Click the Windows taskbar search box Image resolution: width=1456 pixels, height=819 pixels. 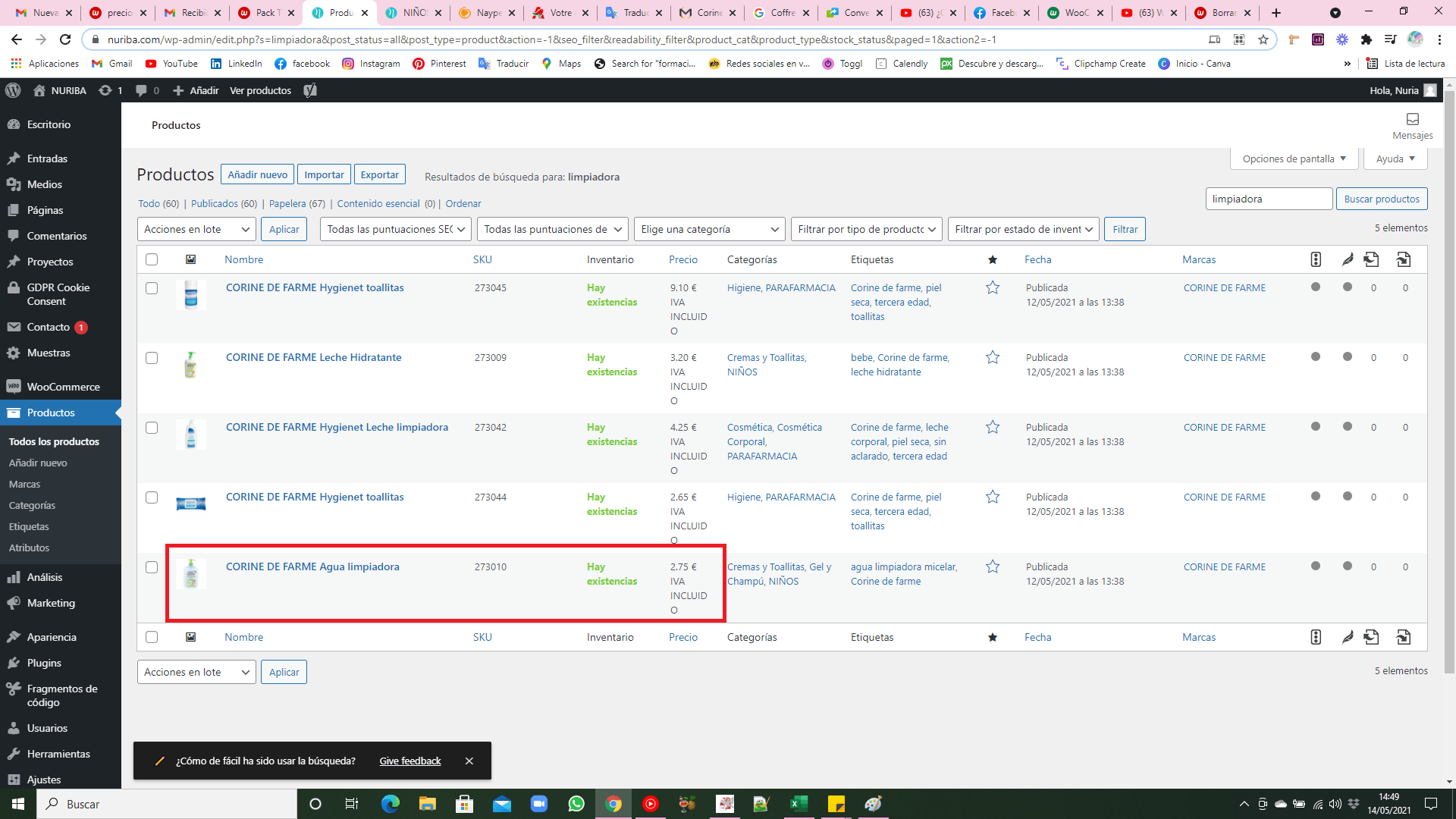(x=167, y=804)
